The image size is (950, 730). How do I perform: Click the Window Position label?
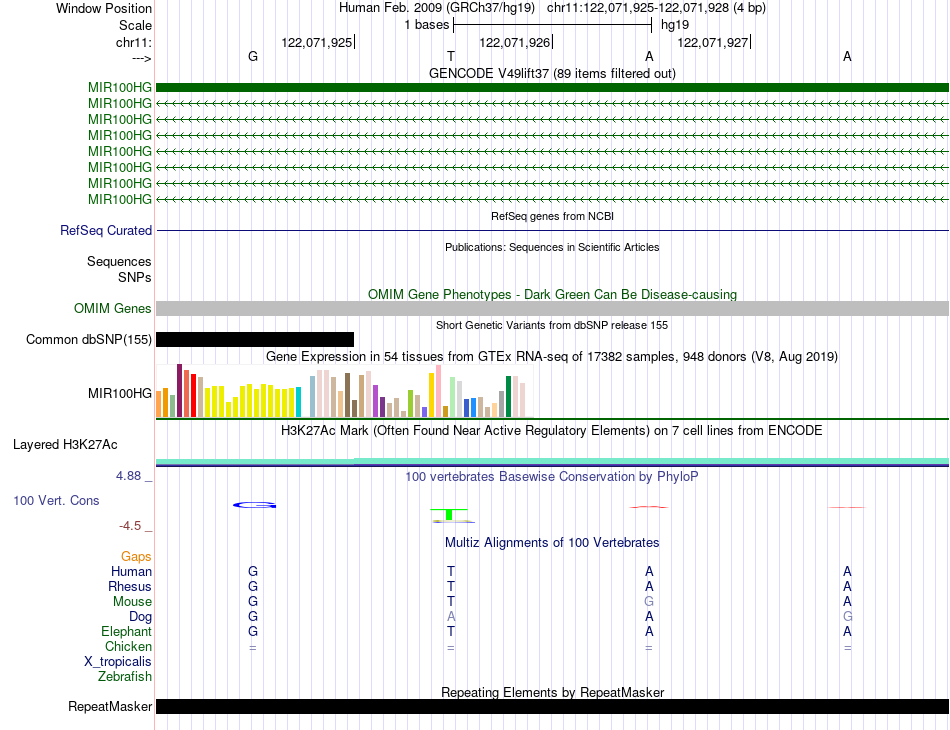pyautogui.click(x=104, y=8)
